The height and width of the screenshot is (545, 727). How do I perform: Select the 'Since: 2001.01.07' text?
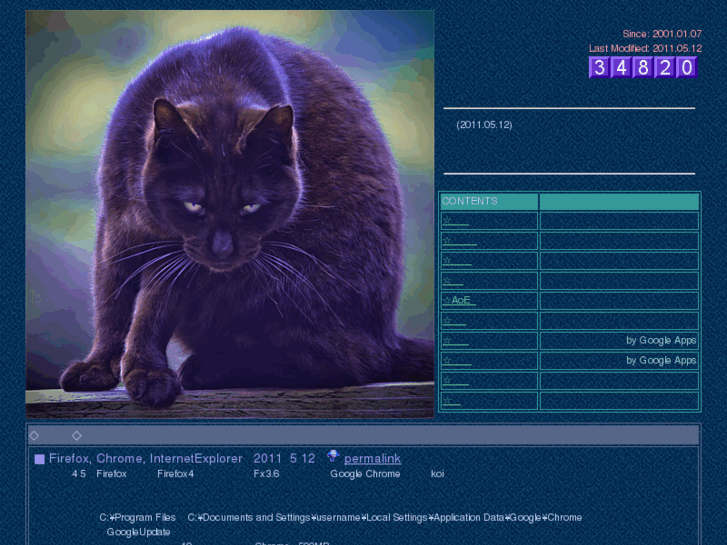662,34
